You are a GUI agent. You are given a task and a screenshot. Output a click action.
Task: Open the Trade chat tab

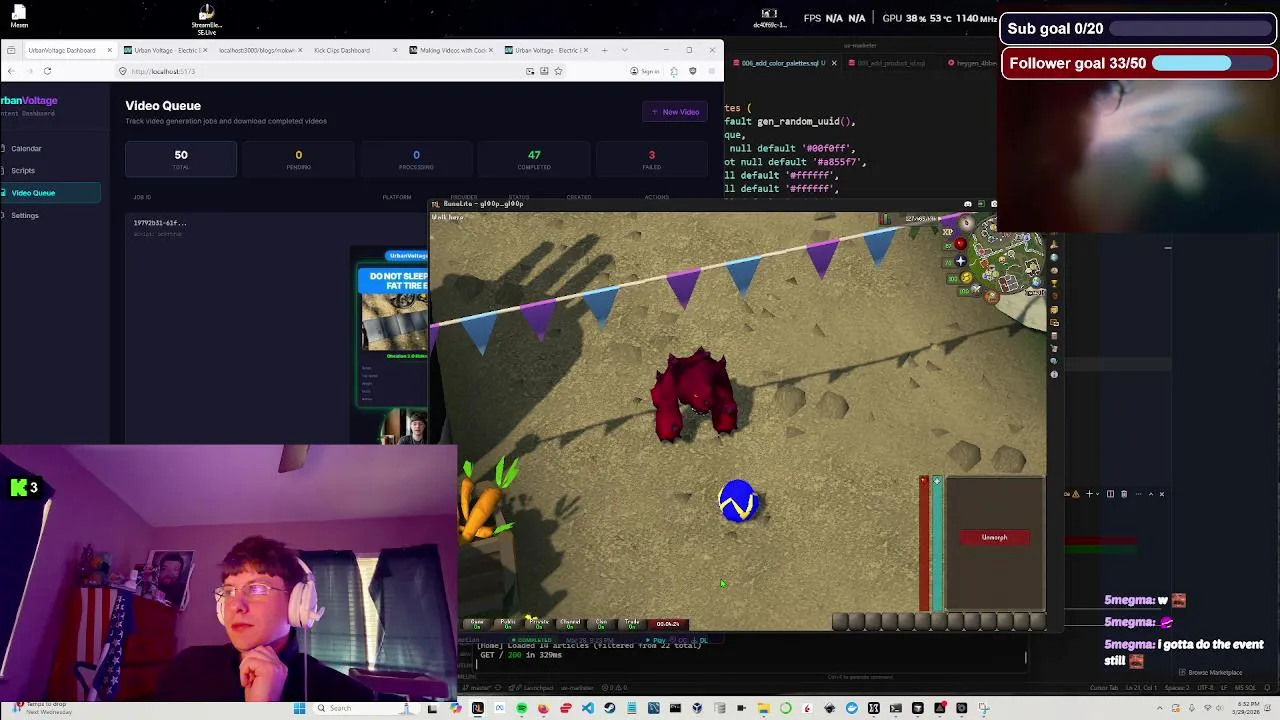coord(632,623)
